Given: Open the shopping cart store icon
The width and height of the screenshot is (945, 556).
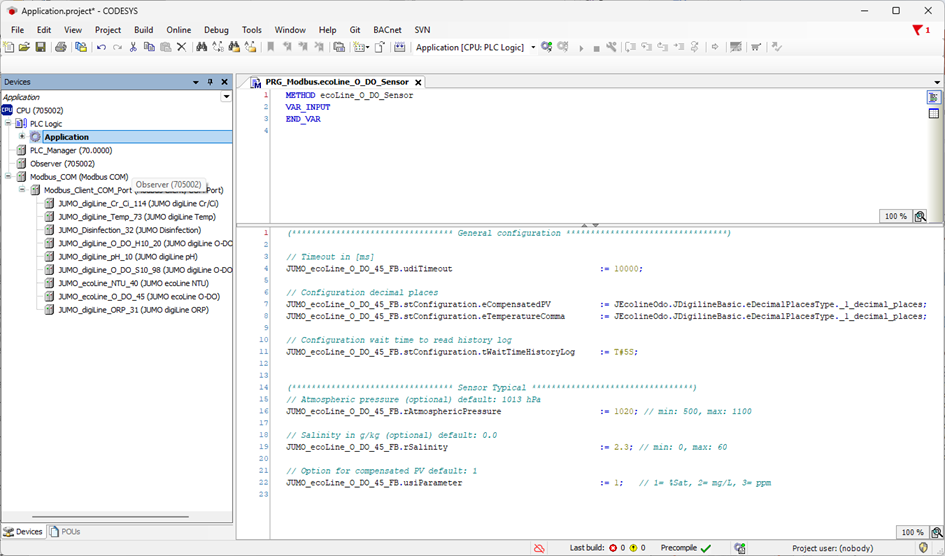Looking at the screenshot, I should (756, 47).
